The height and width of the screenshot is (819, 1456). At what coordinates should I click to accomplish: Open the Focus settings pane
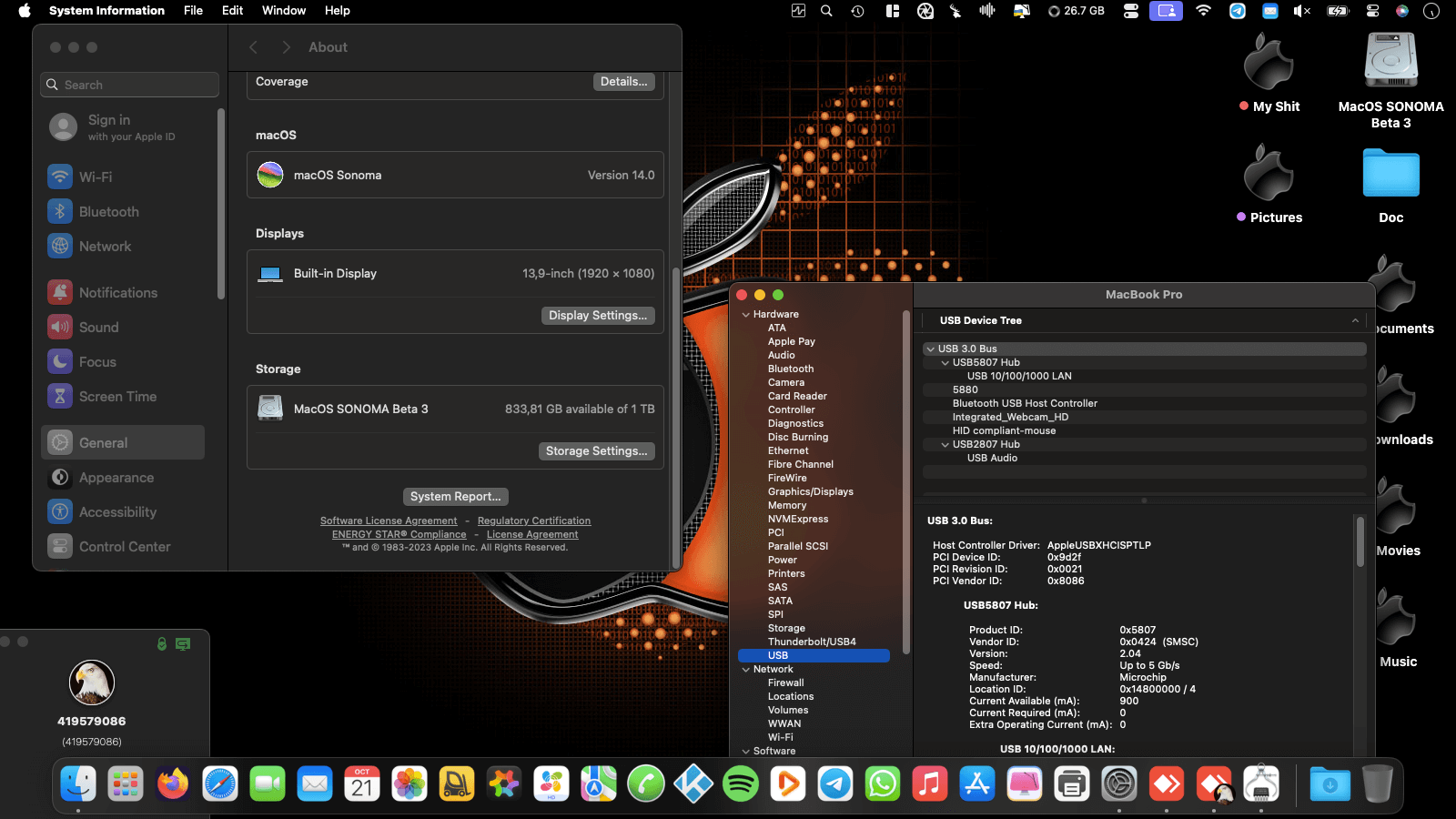[123, 361]
